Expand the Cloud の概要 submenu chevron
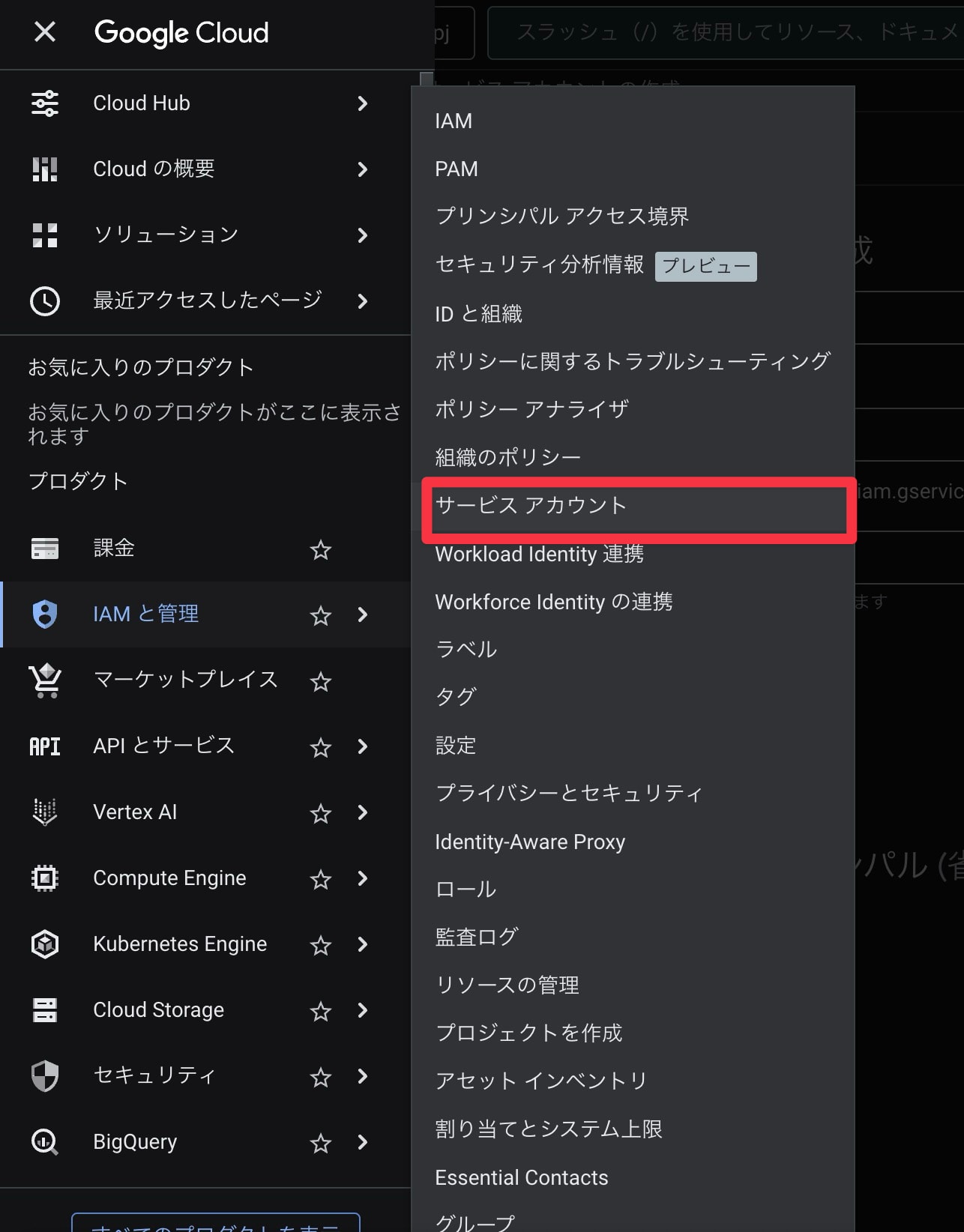The width and height of the screenshot is (964, 1232). [363, 169]
